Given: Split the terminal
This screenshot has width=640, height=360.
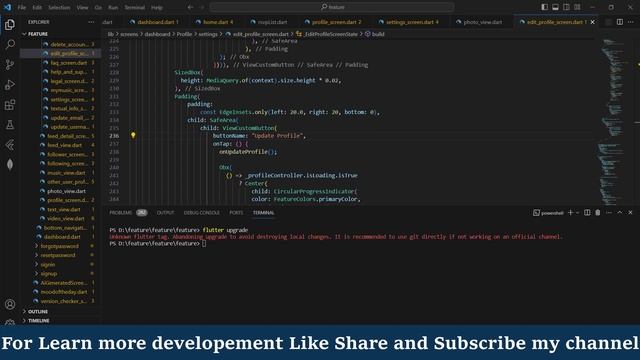Looking at the screenshot, I should click(587, 213).
